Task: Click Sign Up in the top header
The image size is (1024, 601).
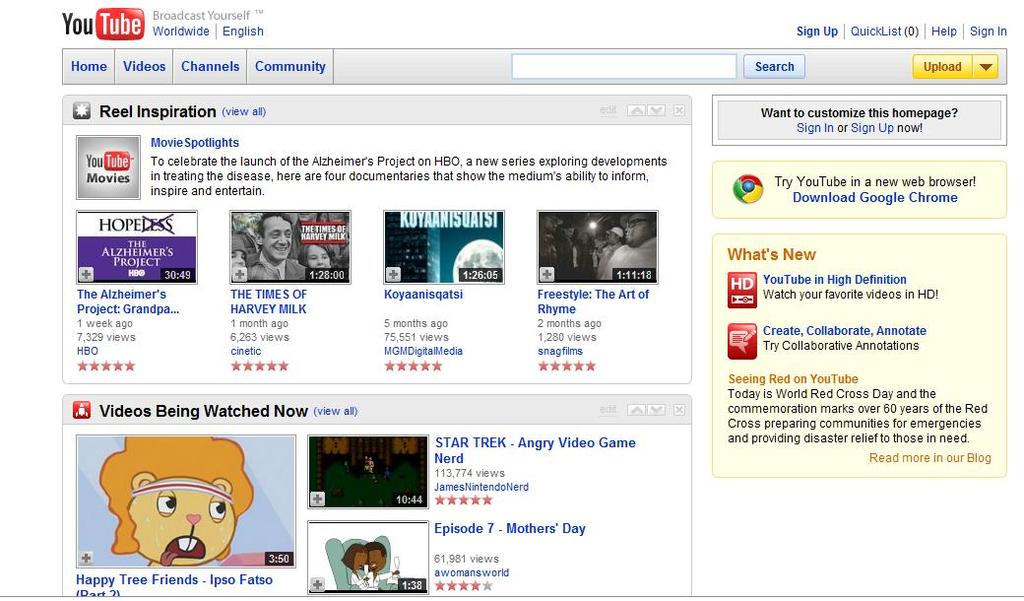Action: click(817, 31)
